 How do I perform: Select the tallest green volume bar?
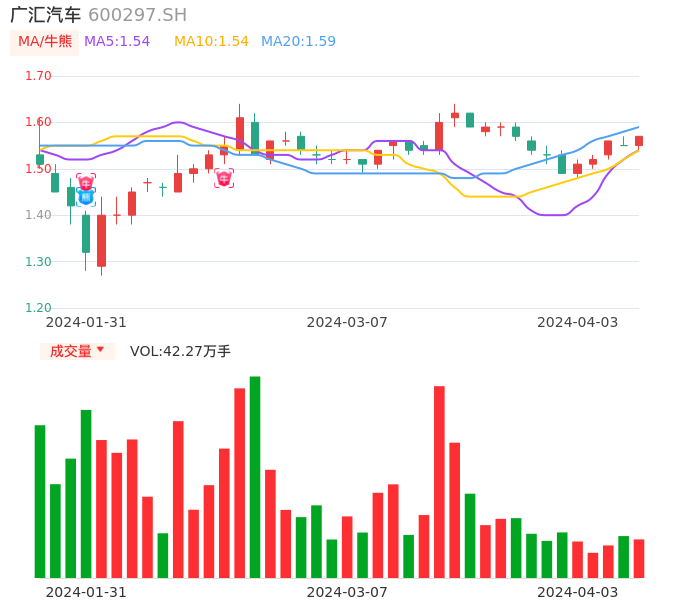(x=255, y=477)
